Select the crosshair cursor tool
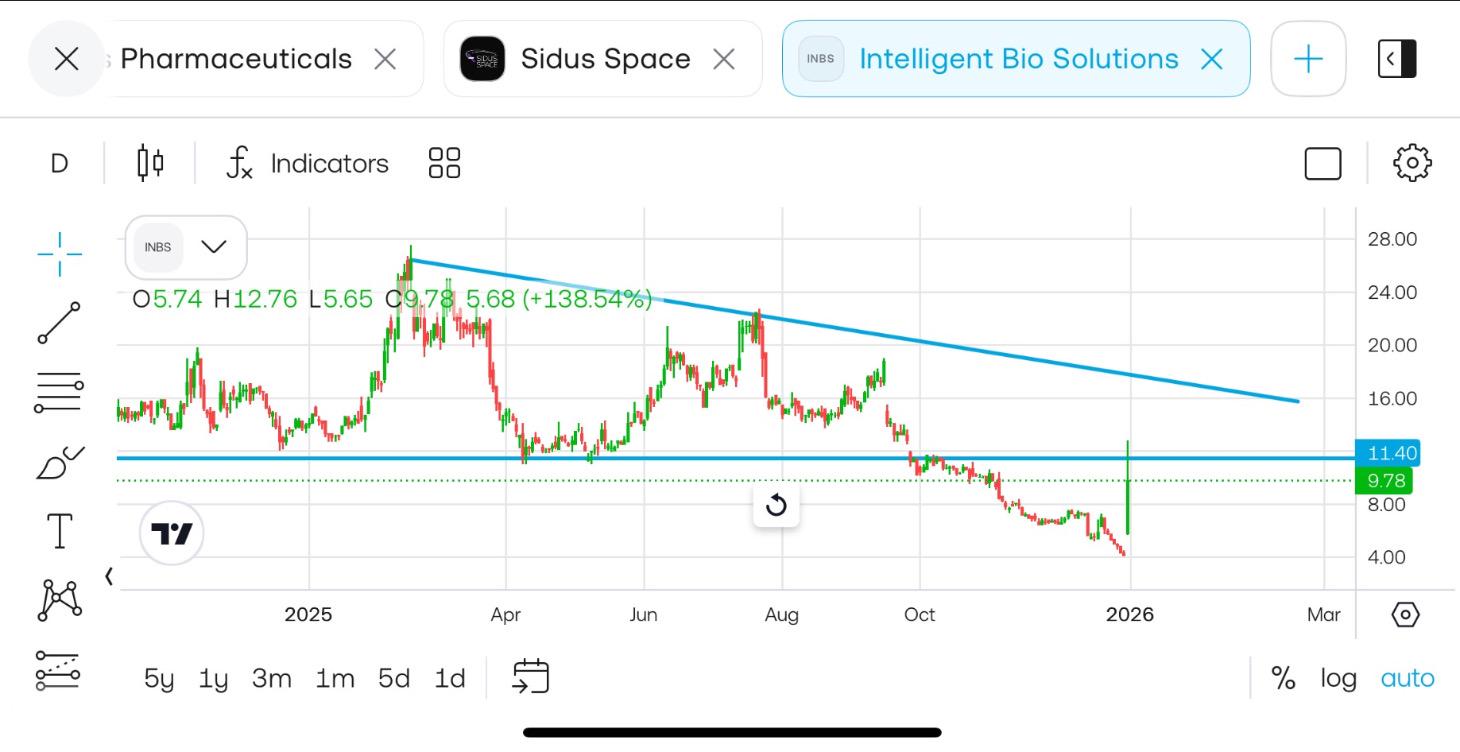 59,254
